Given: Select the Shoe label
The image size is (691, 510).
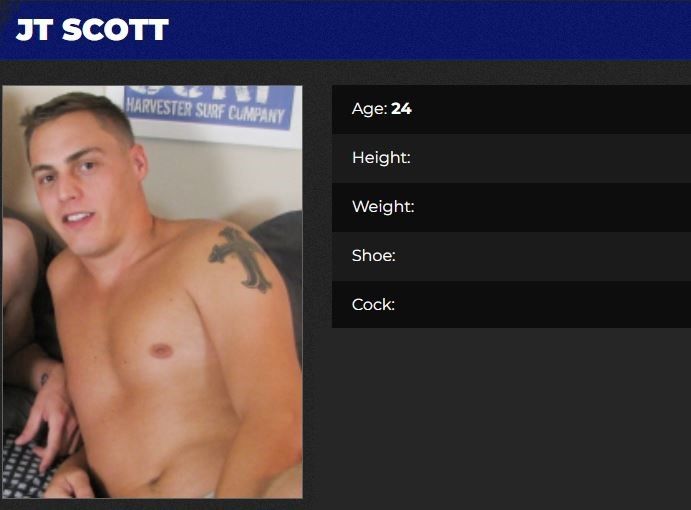Looking at the screenshot, I should pos(374,255).
